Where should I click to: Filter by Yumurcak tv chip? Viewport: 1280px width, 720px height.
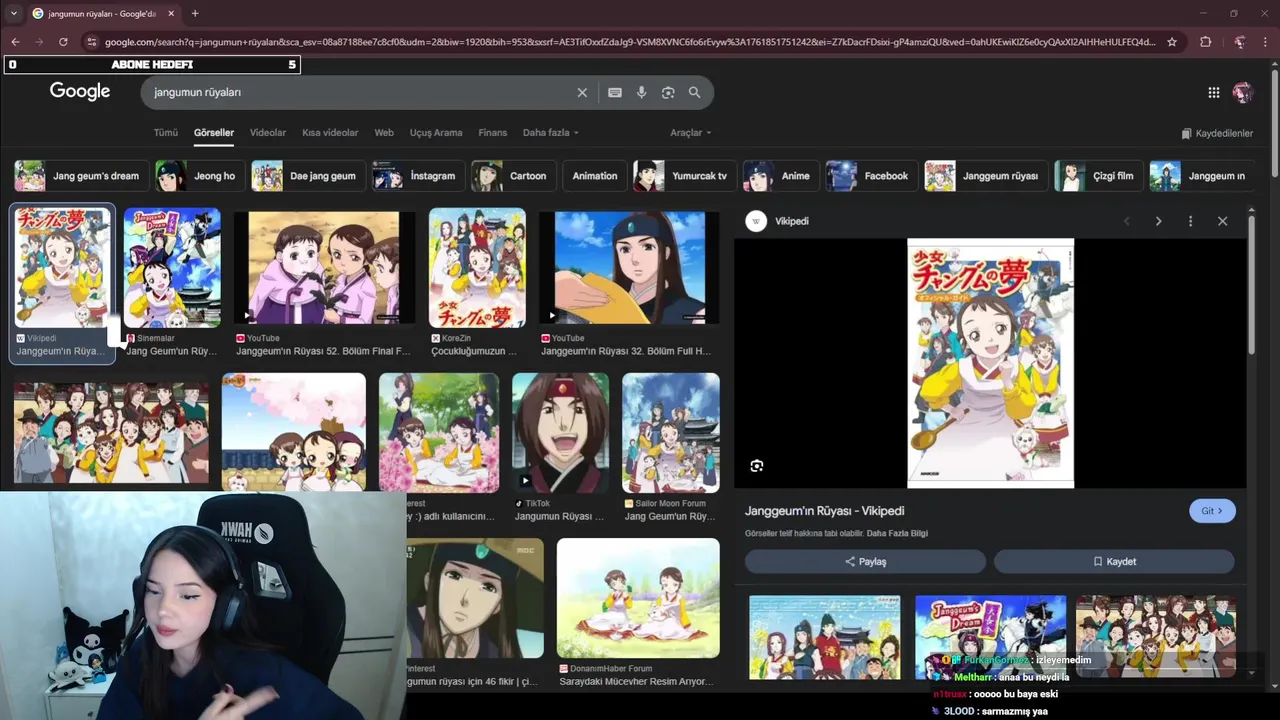pos(685,176)
